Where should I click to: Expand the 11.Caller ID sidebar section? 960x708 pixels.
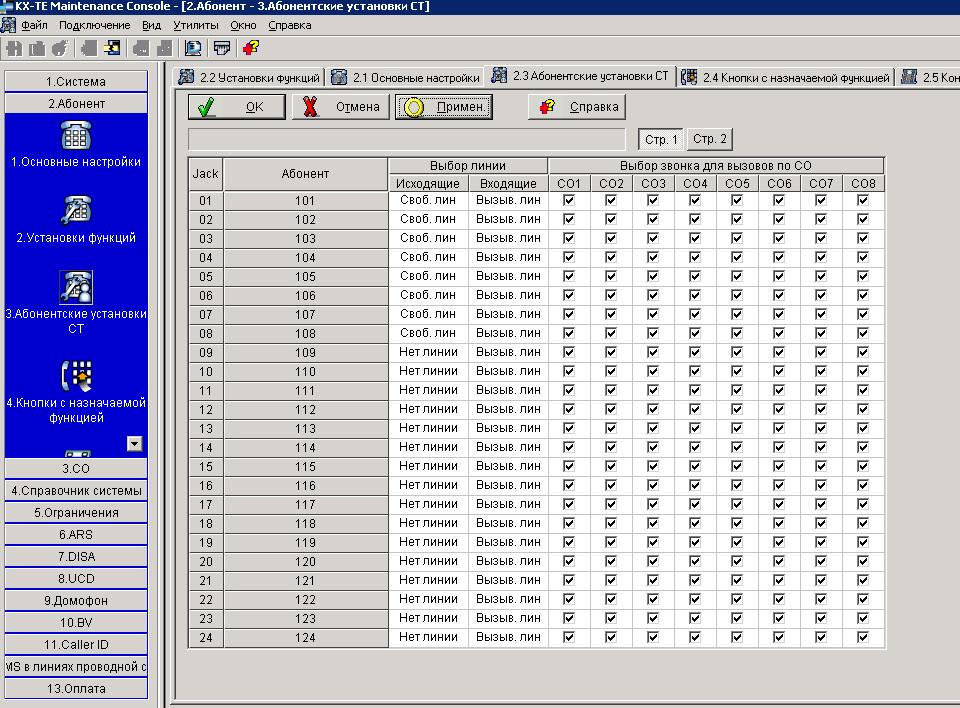[x=76, y=645]
